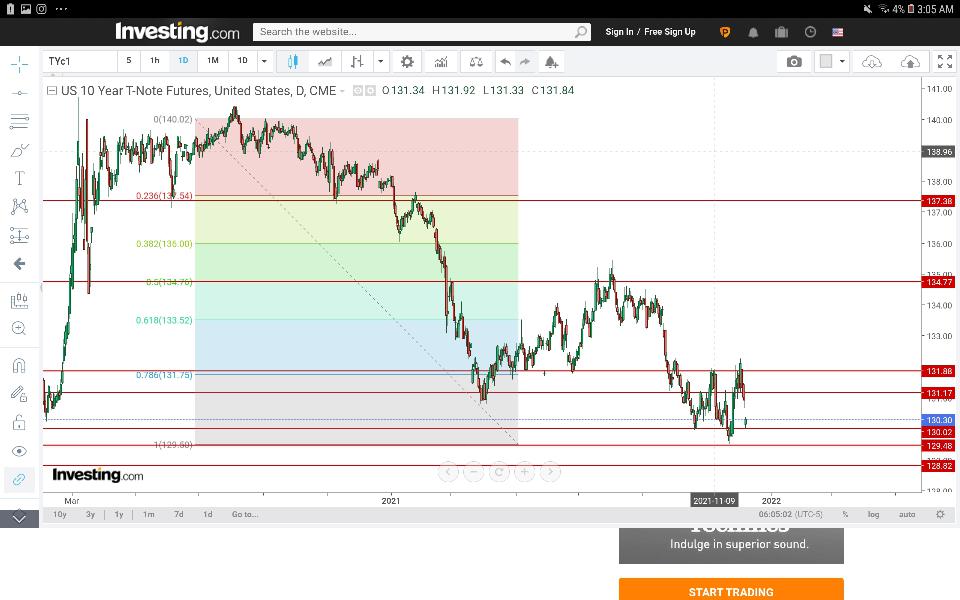
Task: Click the Go to... date button
Action: click(x=245, y=514)
